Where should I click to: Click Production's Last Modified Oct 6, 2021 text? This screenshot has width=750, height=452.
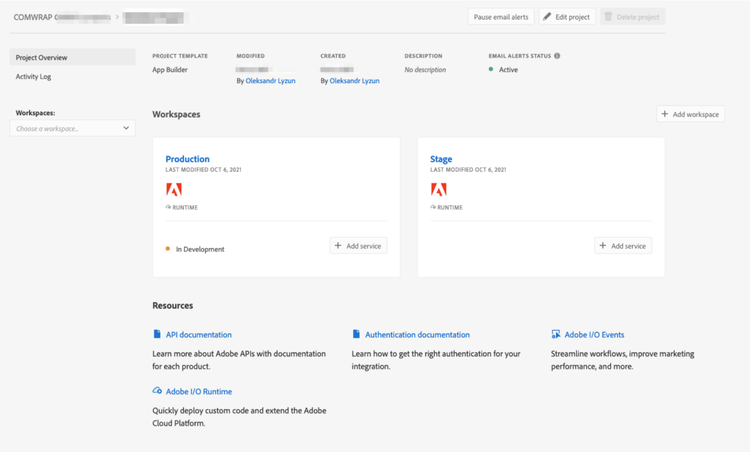(x=203, y=169)
